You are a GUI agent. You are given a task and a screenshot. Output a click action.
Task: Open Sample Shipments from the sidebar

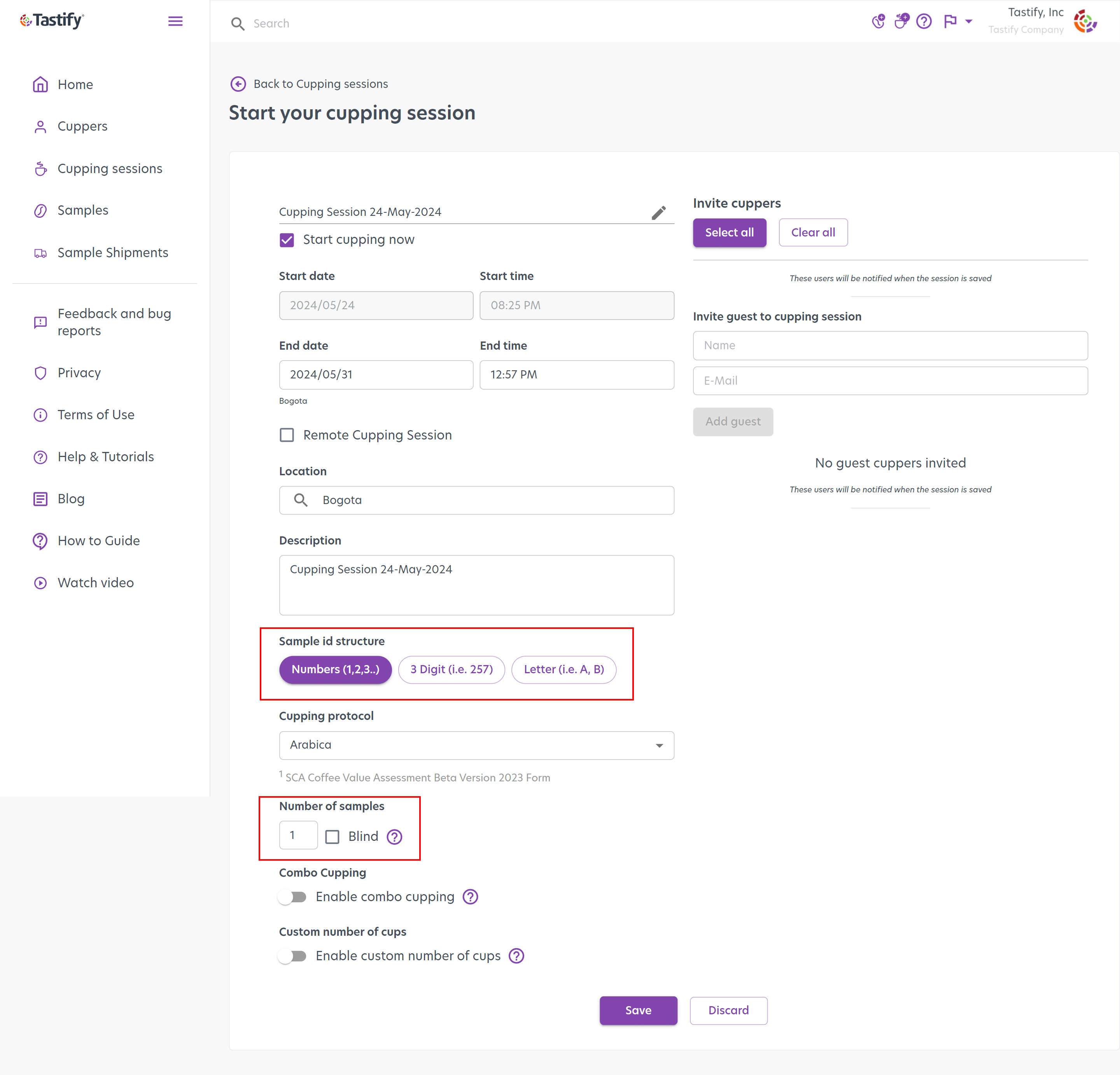tap(112, 252)
